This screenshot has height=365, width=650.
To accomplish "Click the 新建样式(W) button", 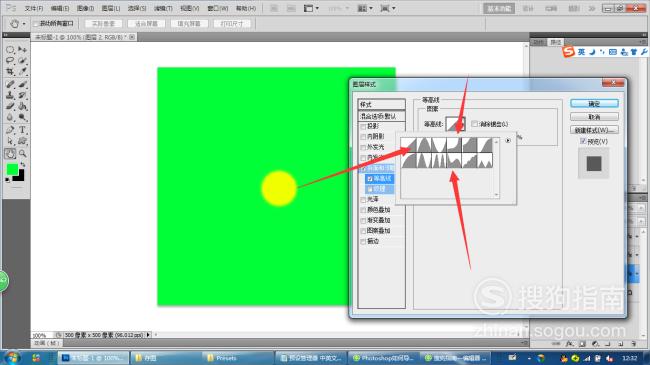I will point(594,130).
